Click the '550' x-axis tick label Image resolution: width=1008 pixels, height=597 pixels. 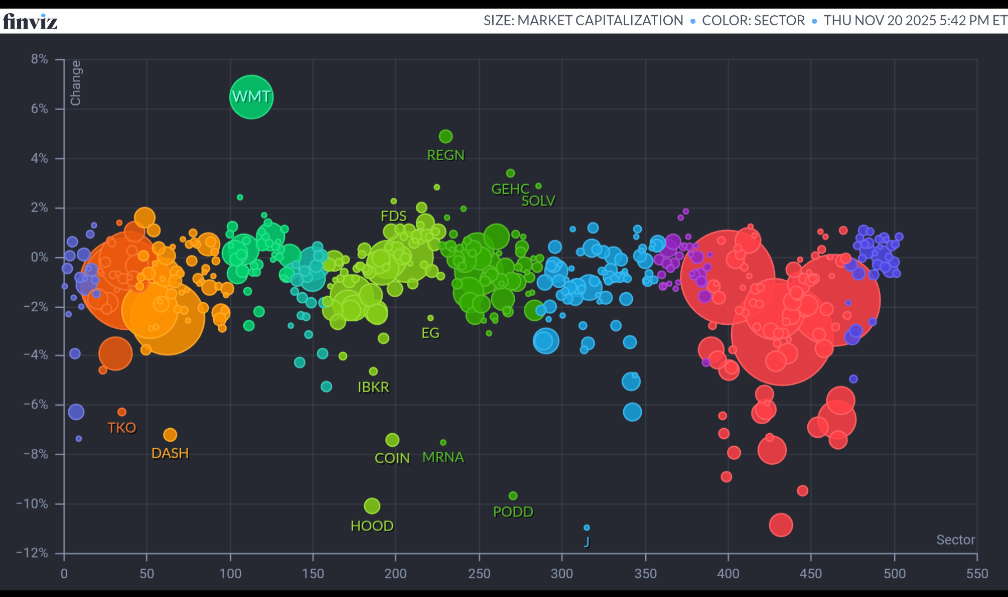click(x=977, y=574)
